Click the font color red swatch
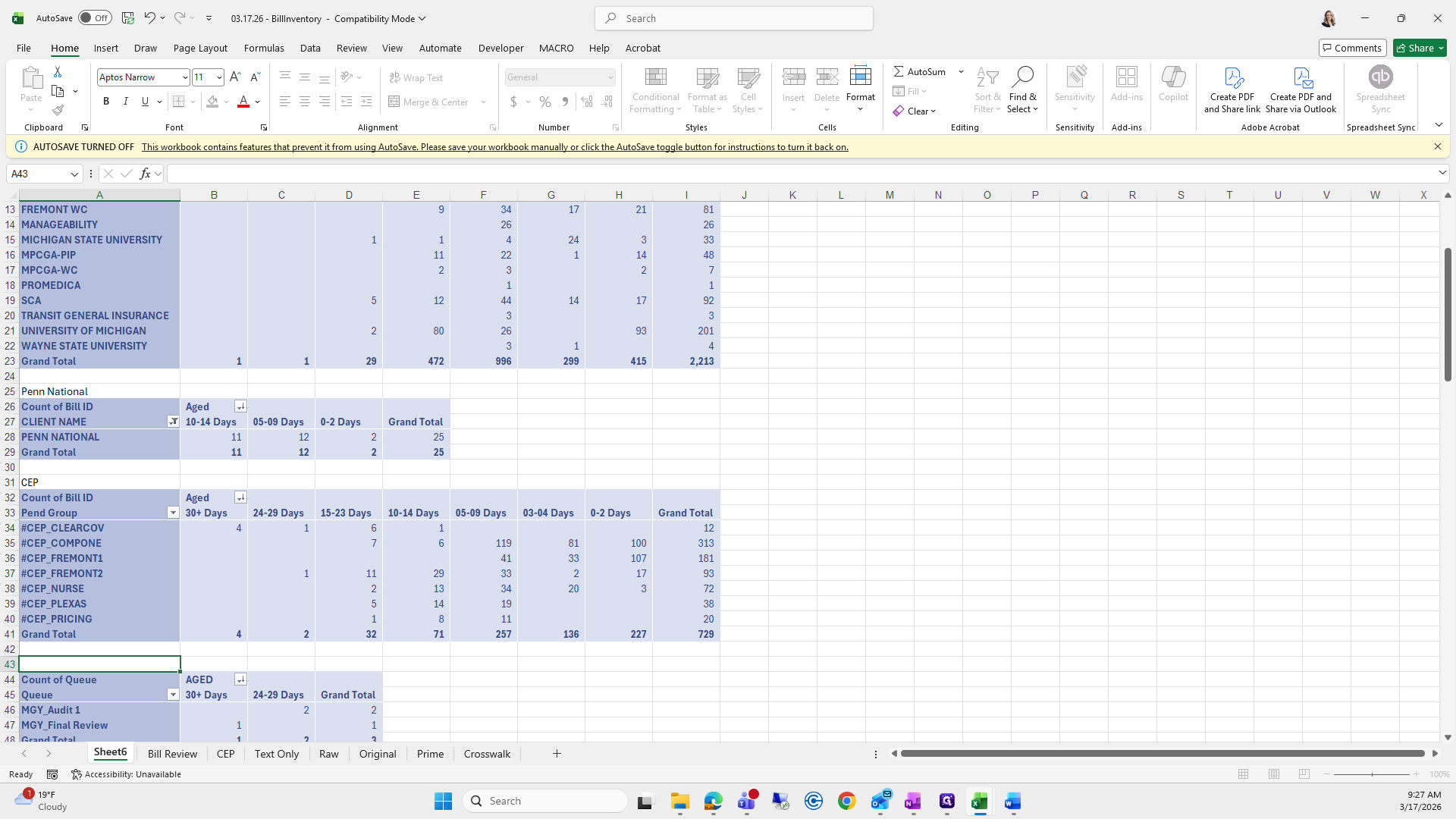The height and width of the screenshot is (819, 1456). pos(243,102)
